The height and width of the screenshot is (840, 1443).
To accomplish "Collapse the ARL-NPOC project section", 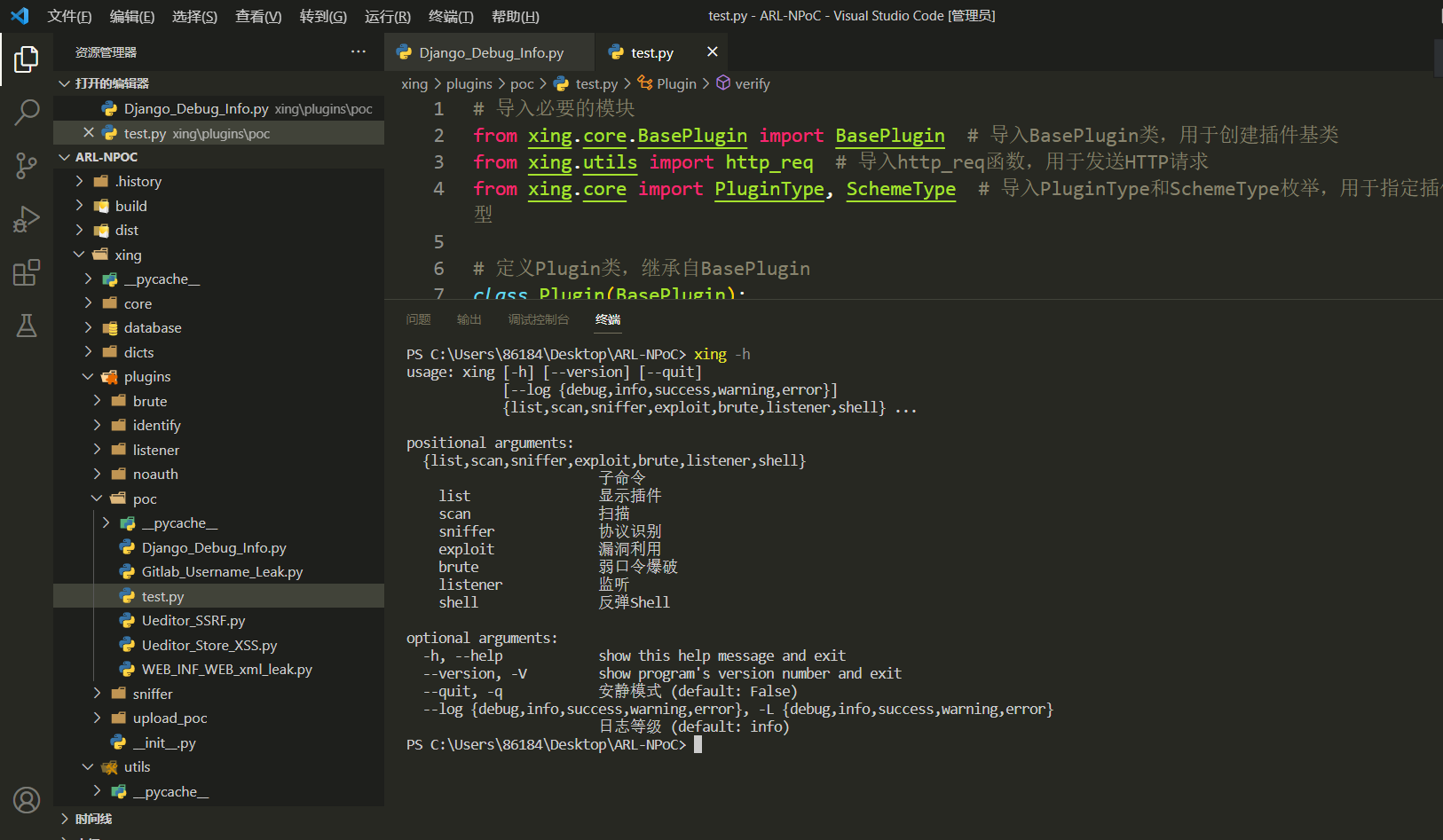I will point(64,156).
